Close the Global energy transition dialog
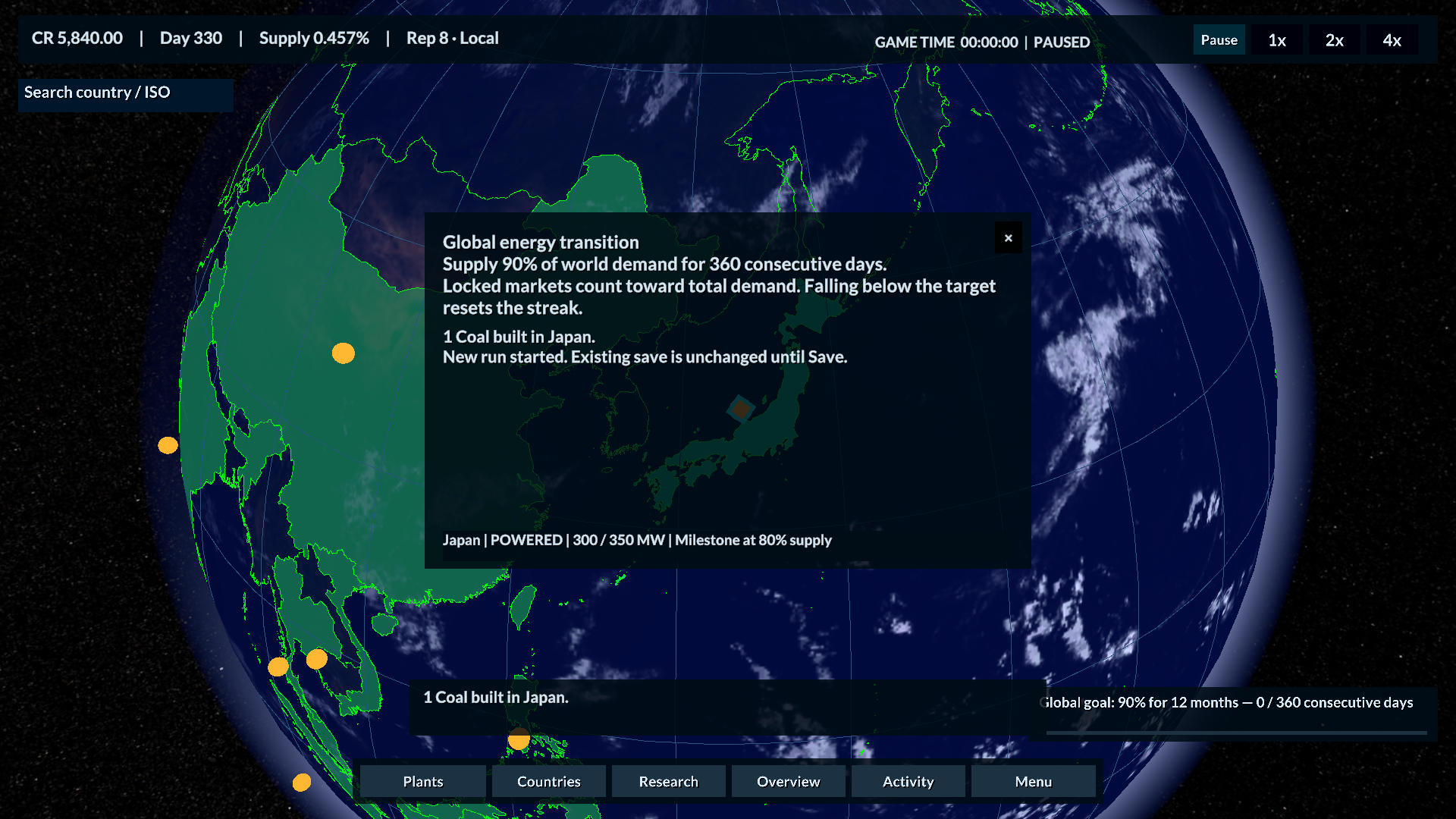1456x819 pixels. pos(1009,238)
